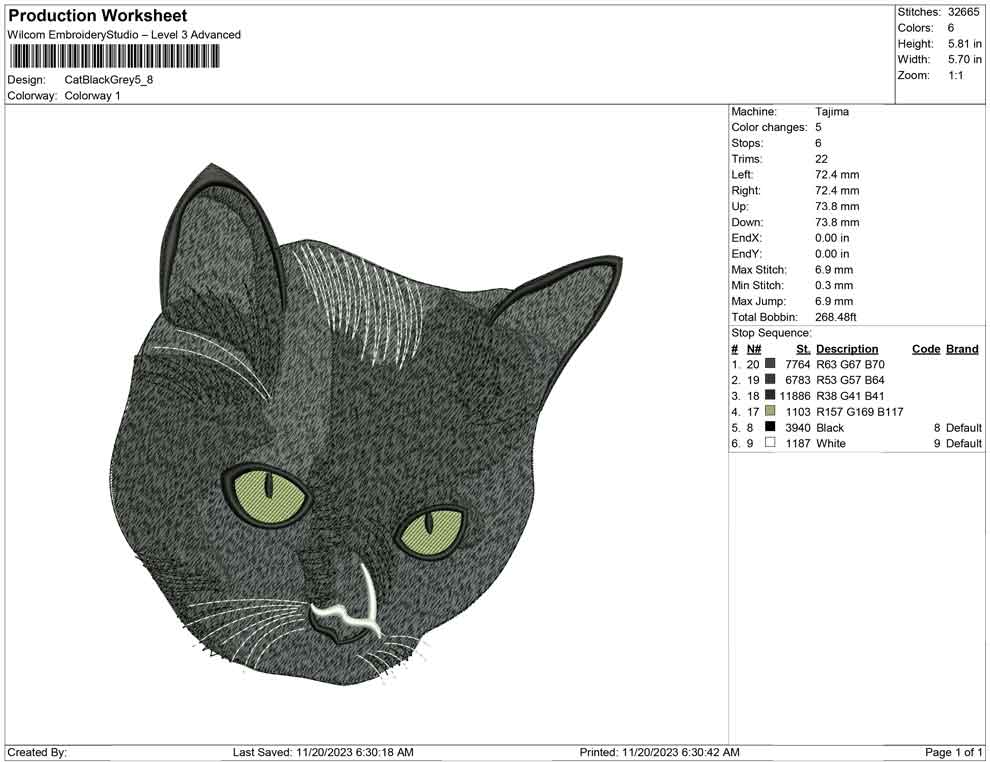Click the White swatch for stop 6
This screenshot has height=762, width=990.
[769, 443]
